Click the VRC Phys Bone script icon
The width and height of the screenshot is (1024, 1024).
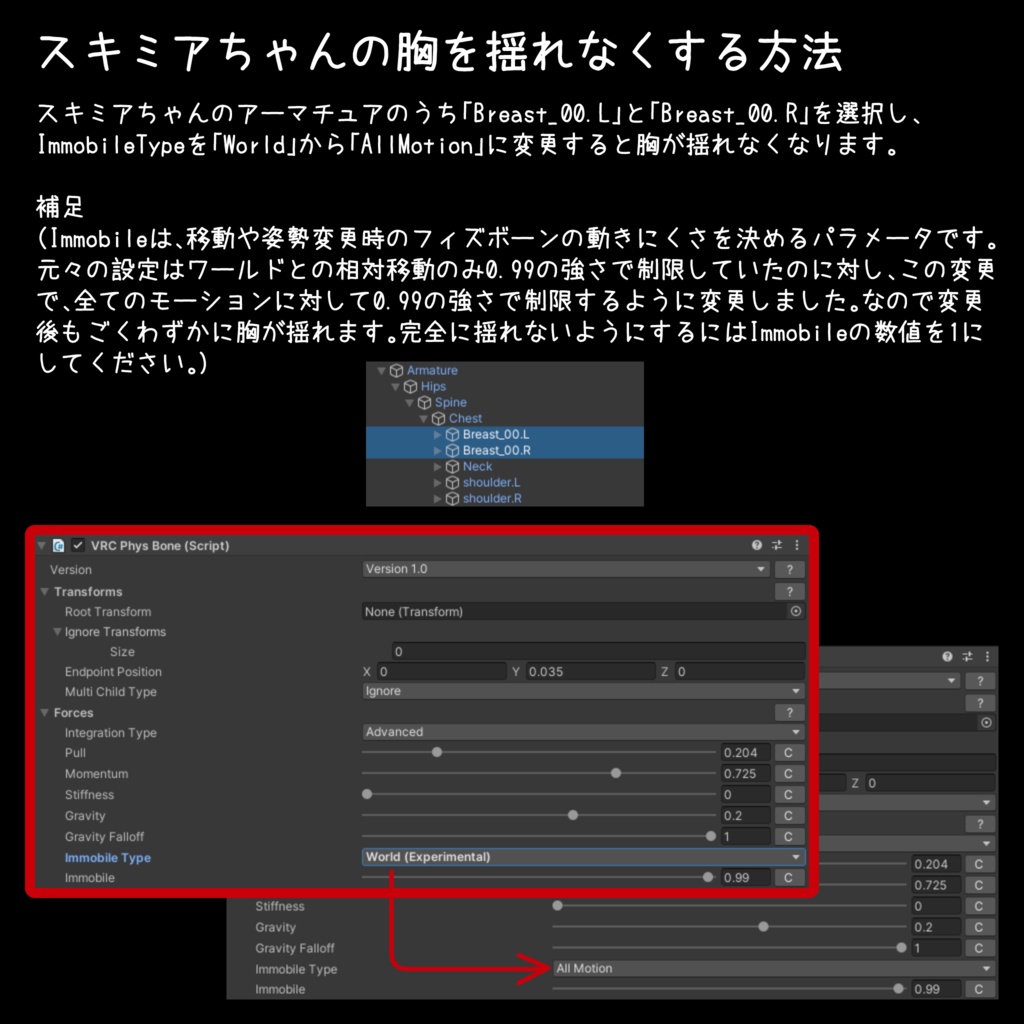coord(57,546)
